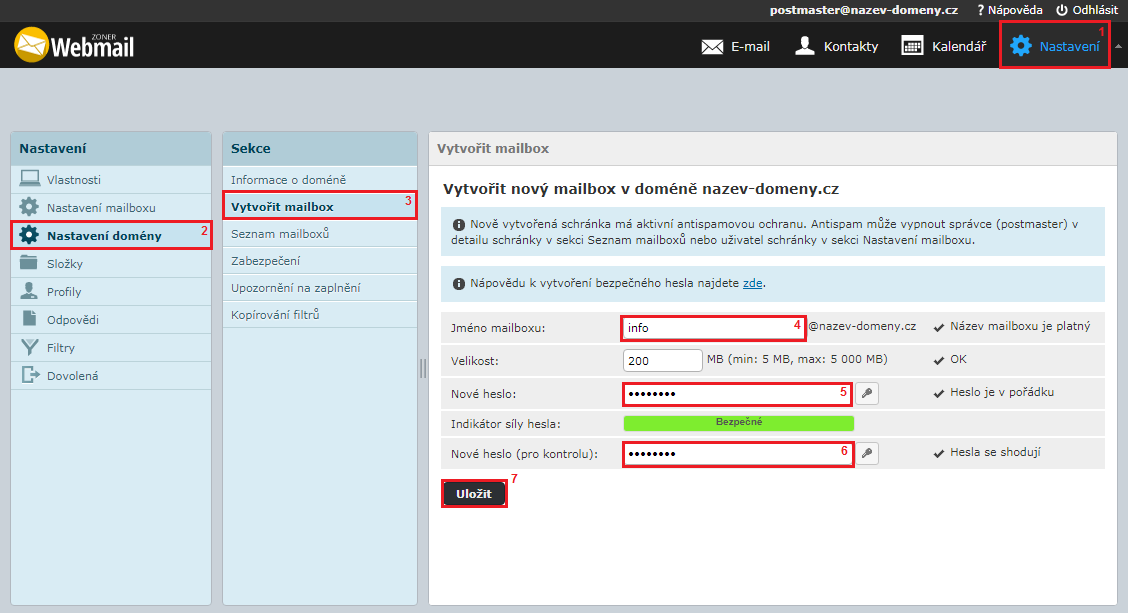Viewport: 1128px width, 613px height.
Task: Open Složky in the settings sidebar
Action: click(64, 264)
